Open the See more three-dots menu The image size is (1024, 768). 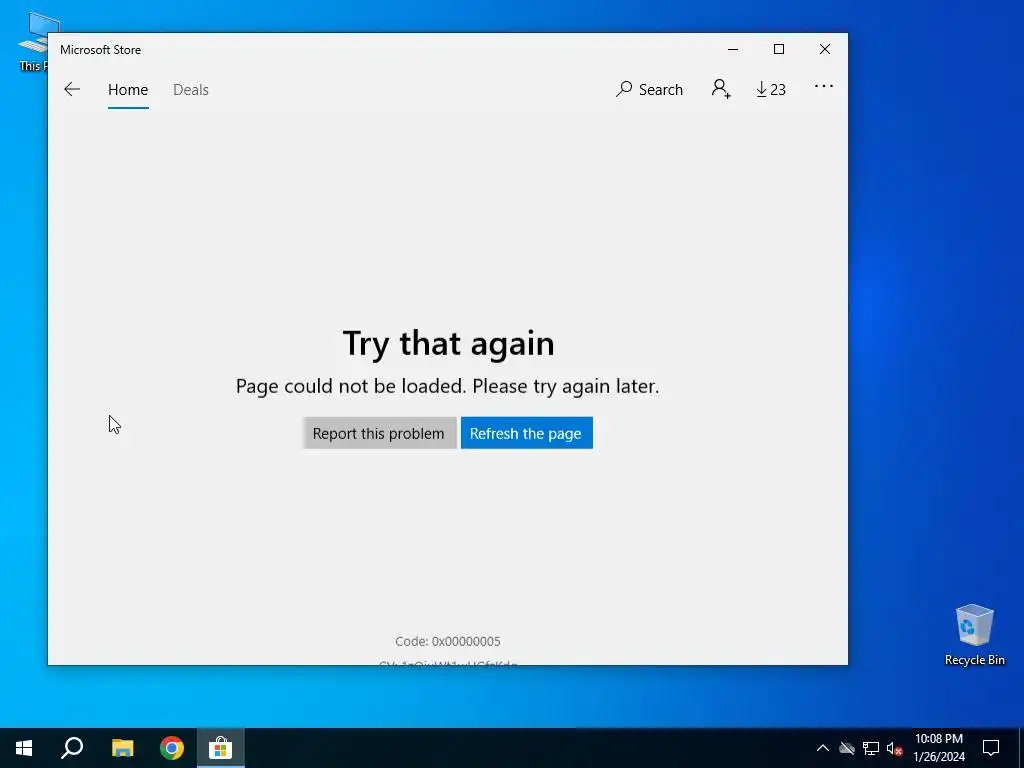click(824, 86)
